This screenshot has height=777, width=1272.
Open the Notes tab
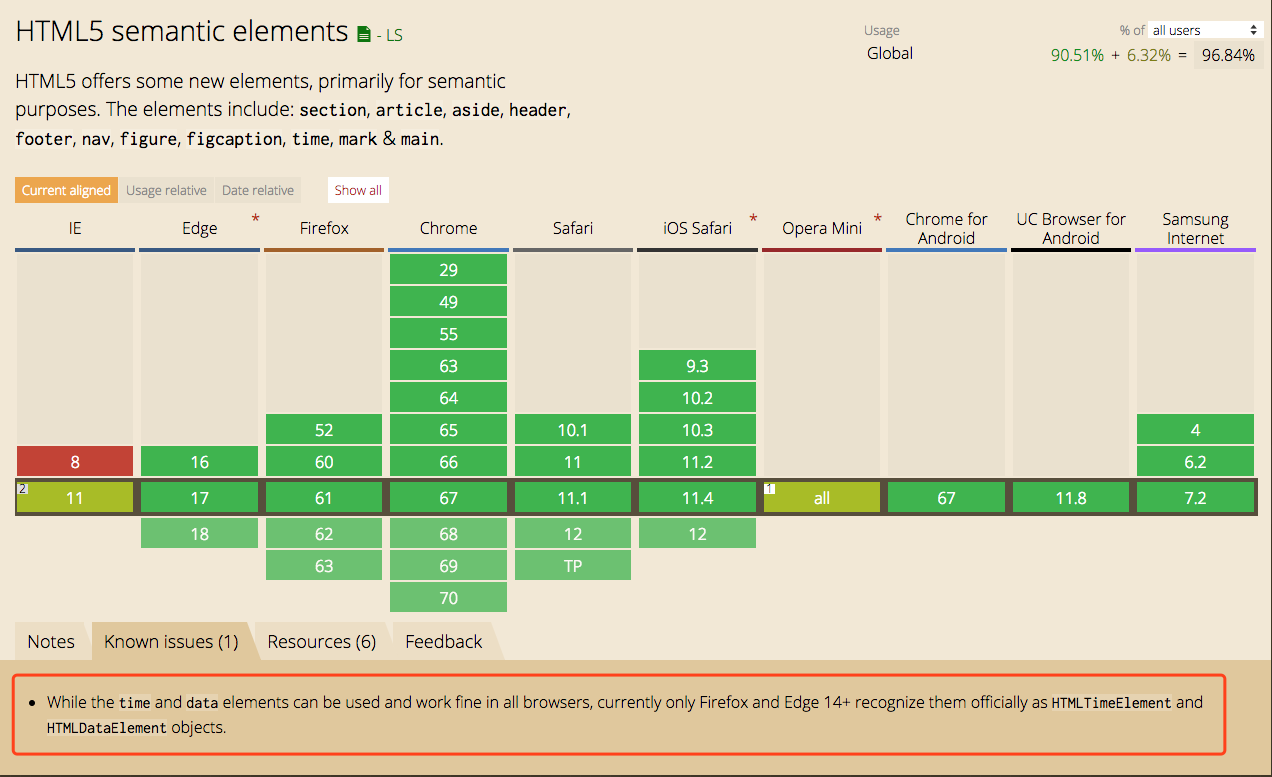[x=51, y=641]
